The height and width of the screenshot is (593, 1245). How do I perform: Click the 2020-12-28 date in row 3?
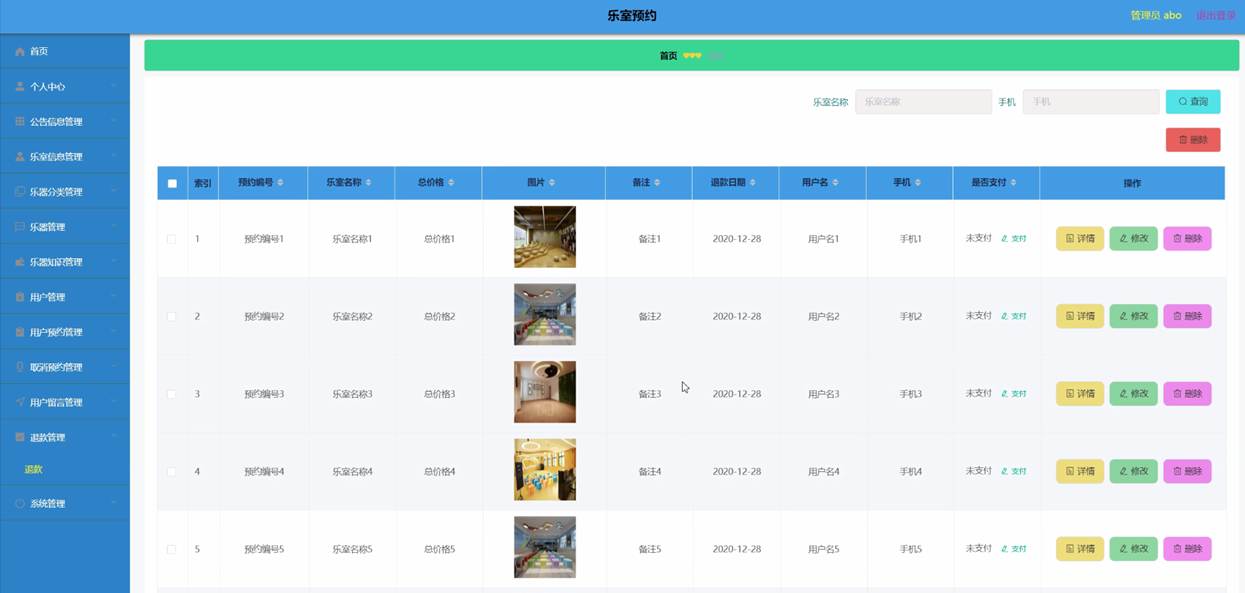[737, 394]
